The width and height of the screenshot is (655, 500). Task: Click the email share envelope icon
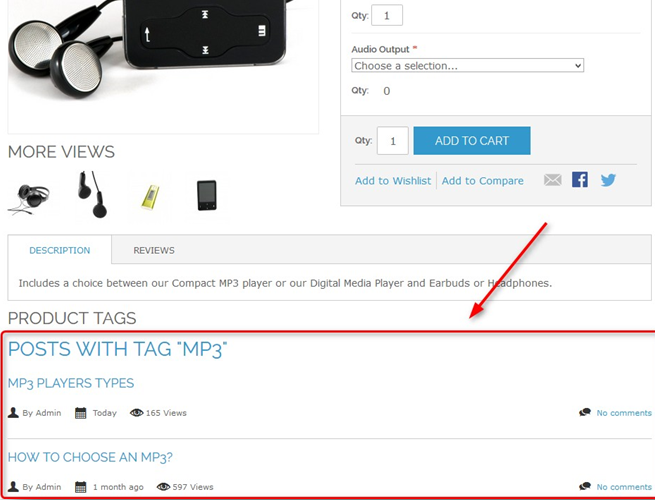pos(552,180)
